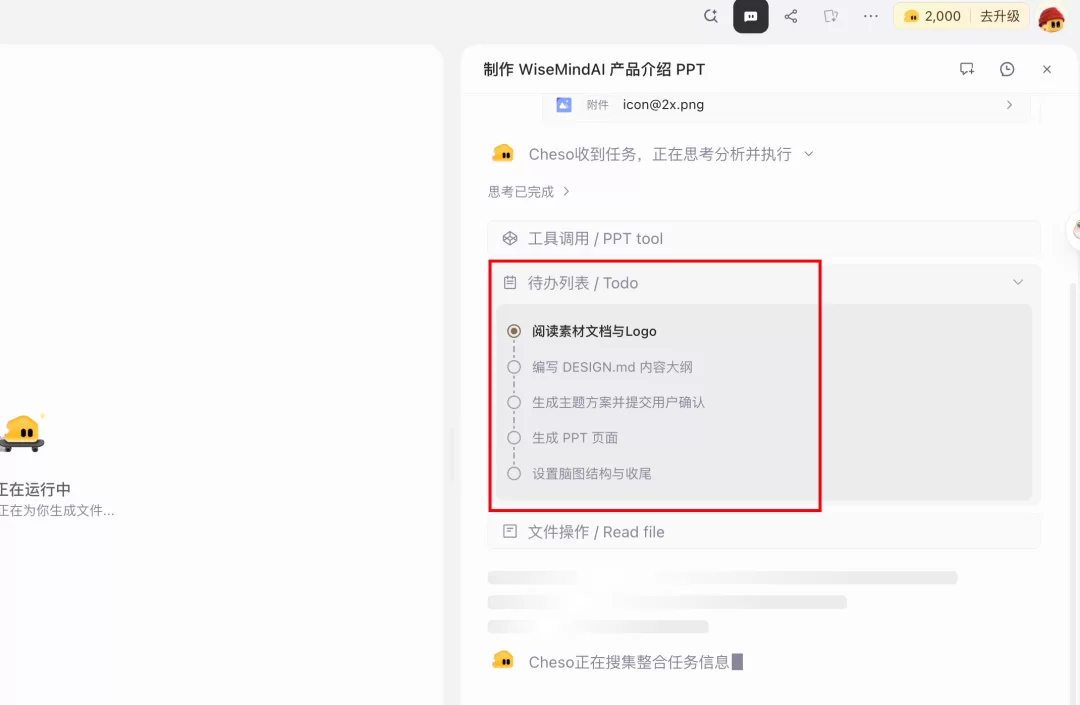Screen dimensions: 1080x705
Task: Click the 去升级 upgrade button
Action: click(x=1000, y=17)
